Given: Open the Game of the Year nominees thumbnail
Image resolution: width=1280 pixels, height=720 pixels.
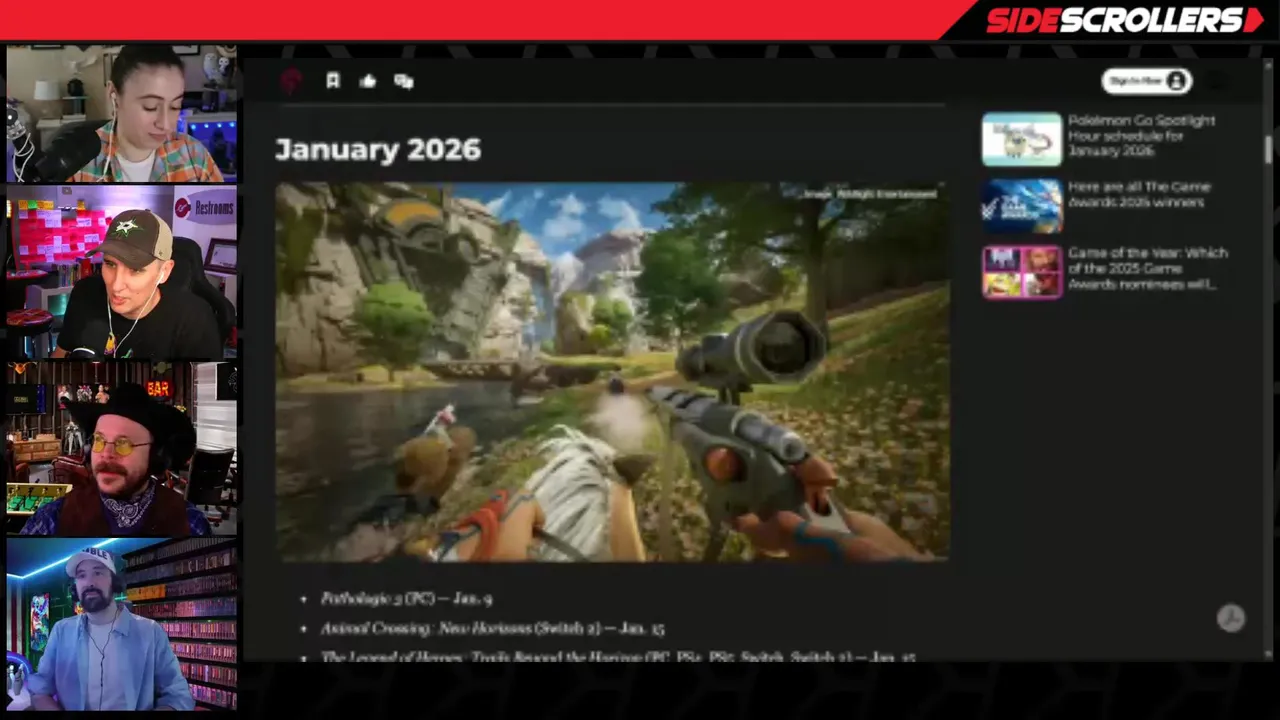Looking at the screenshot, I should click(1021, 272).
